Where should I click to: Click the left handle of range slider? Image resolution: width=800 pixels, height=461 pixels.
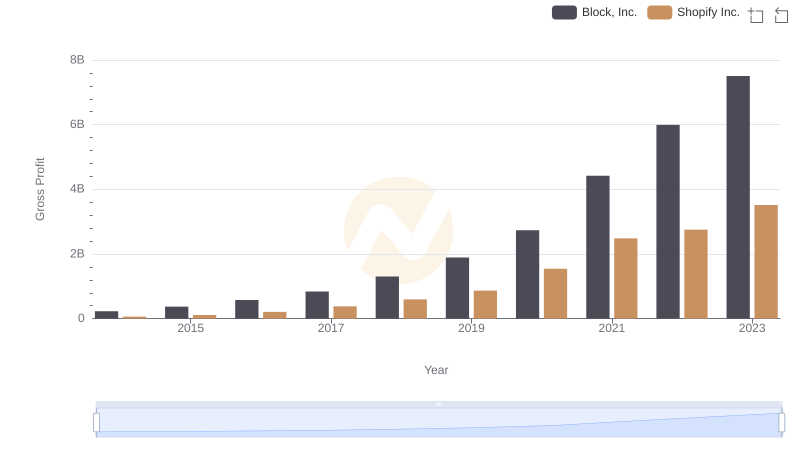[96, 423]
